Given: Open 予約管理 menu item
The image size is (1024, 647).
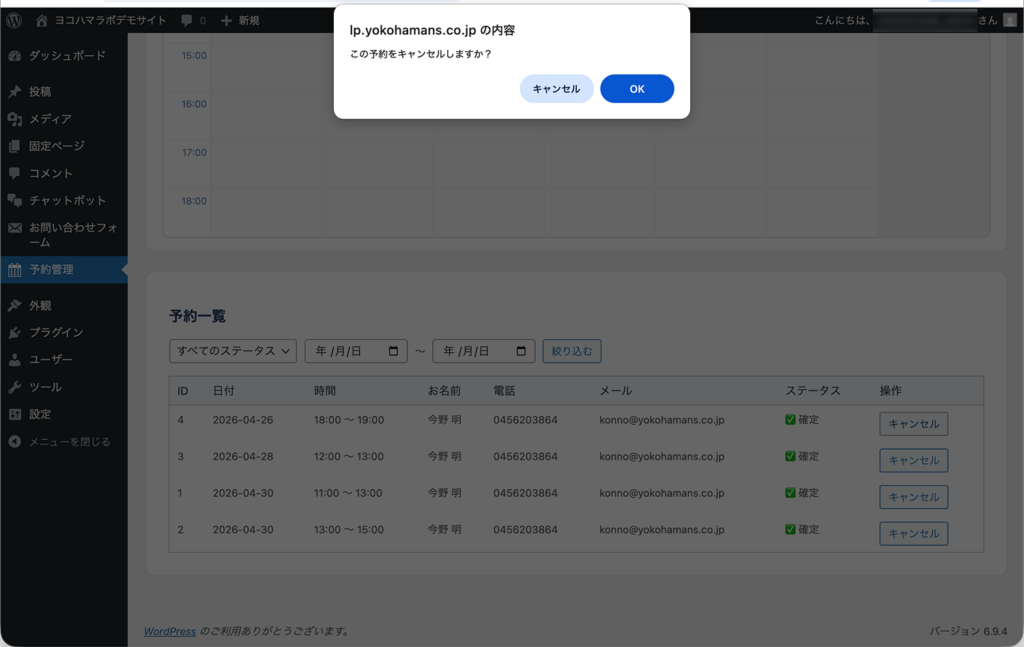Looking at the screenshot, I should click(51, 270).
